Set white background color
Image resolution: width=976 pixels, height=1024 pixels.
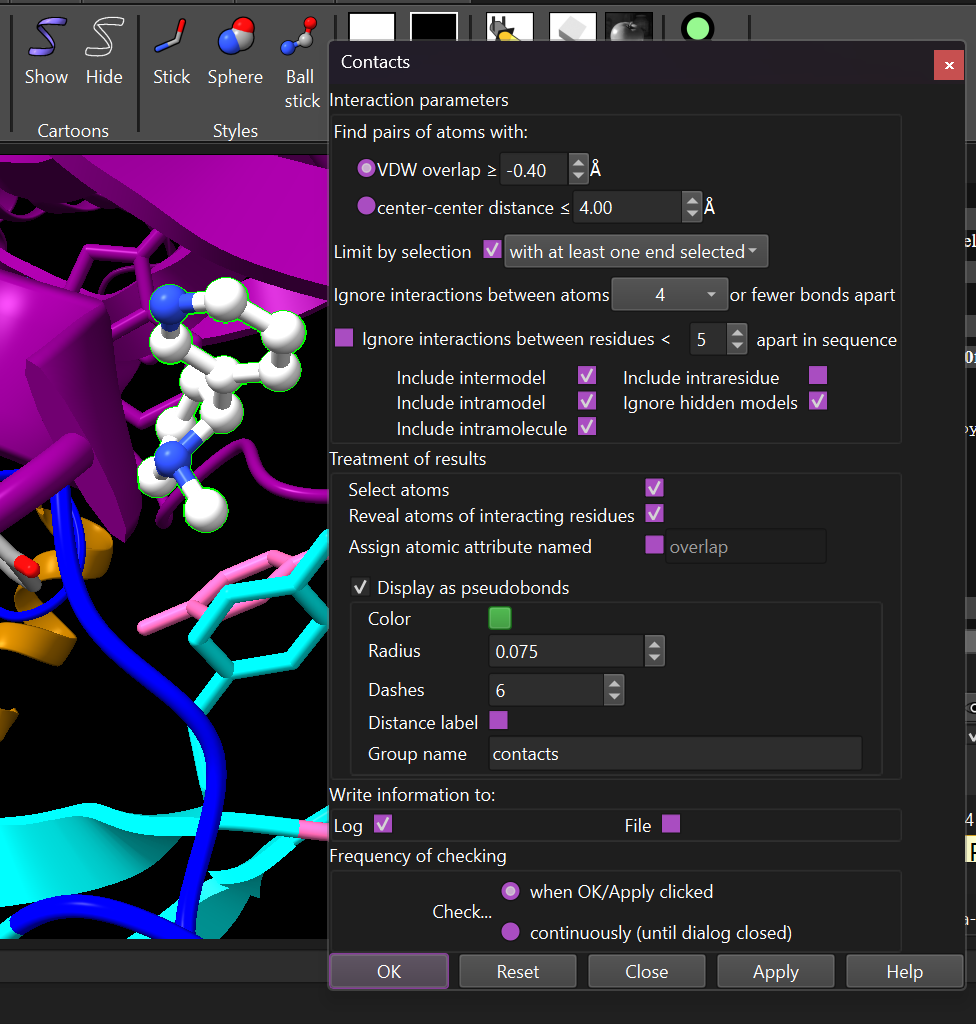(372, 28)
